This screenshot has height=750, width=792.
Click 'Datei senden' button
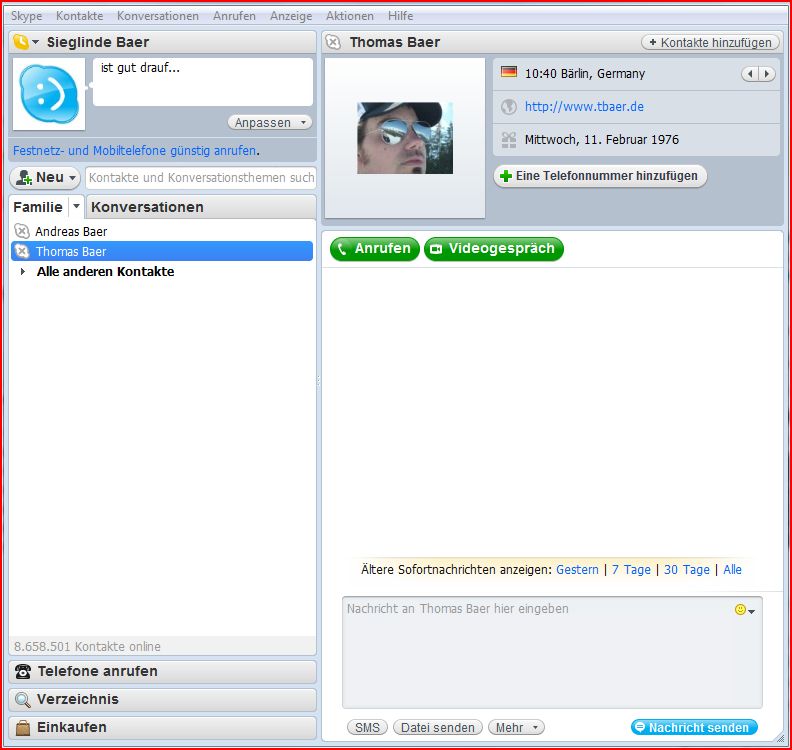point(438,728)
